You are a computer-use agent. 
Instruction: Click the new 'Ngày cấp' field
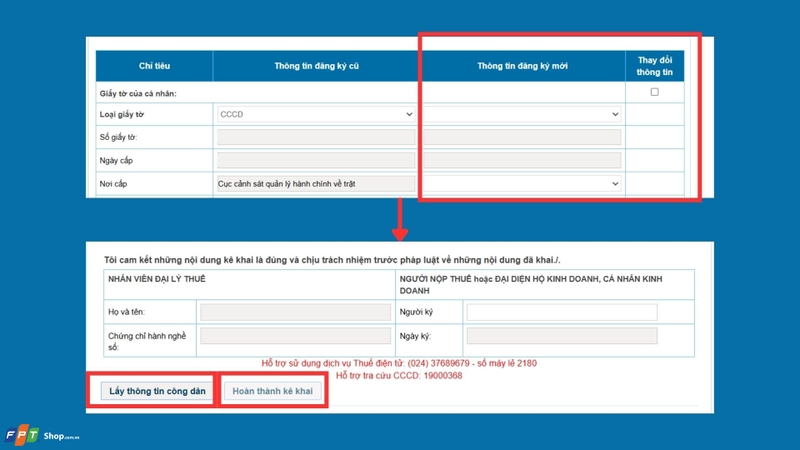(522, 160)
